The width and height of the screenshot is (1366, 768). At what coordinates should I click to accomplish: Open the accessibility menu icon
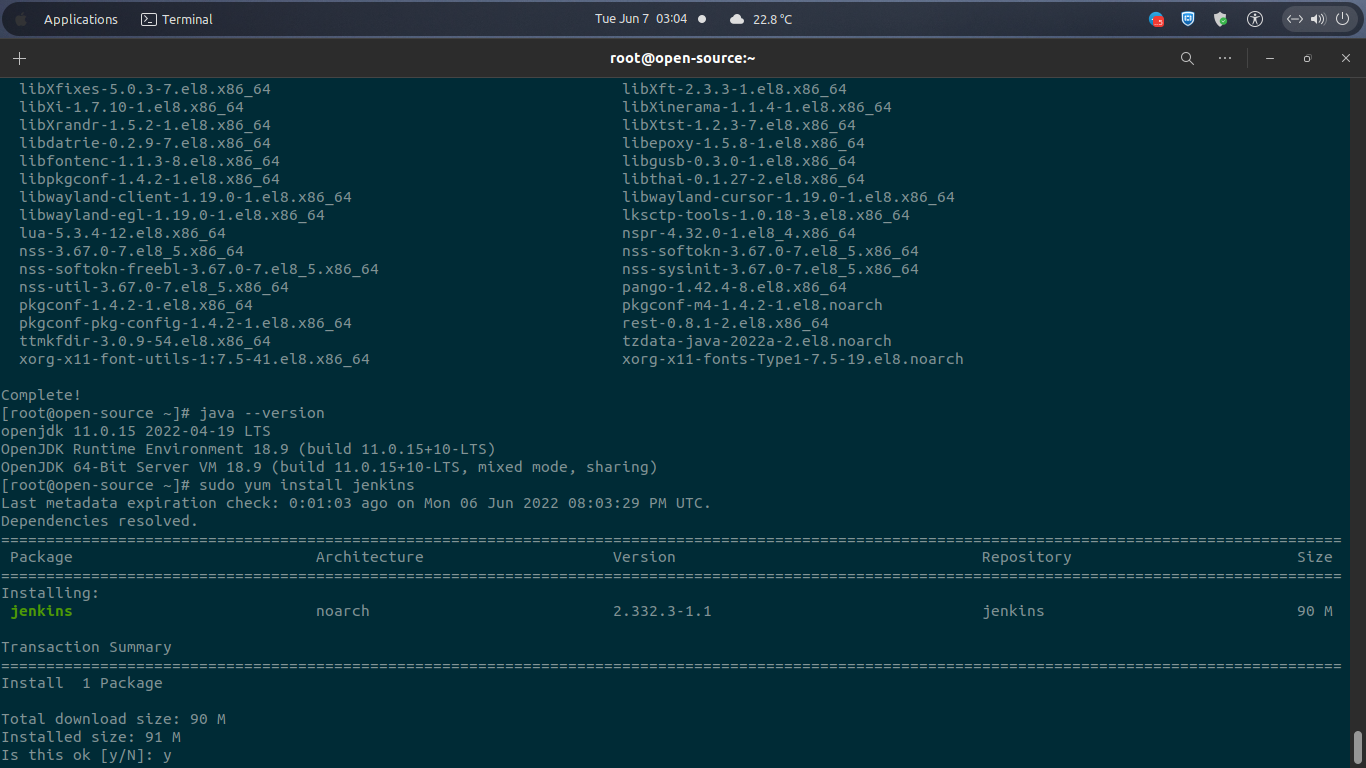pyautogui.click(x=1255, y=19)
